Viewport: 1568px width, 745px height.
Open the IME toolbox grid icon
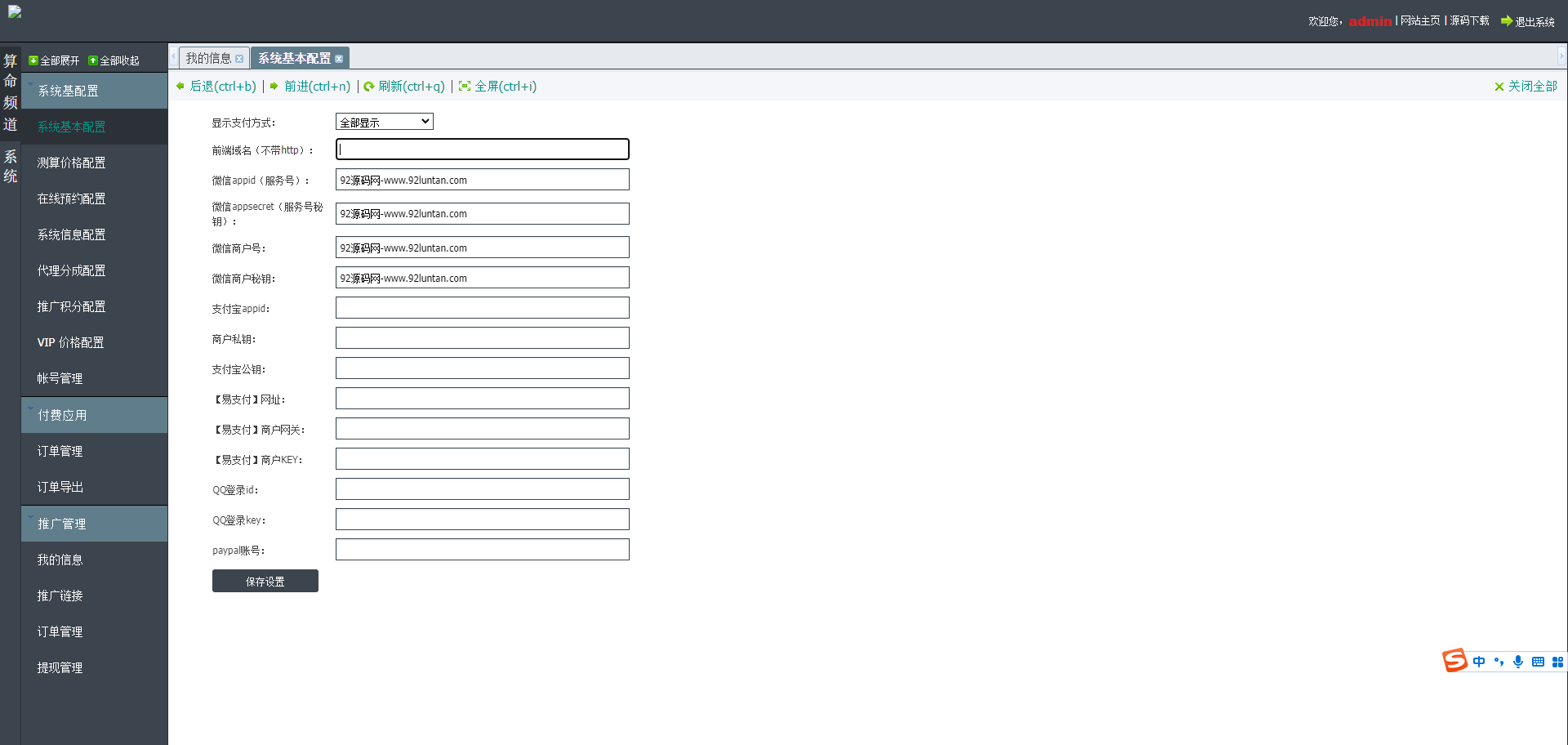pyautogui.click(x=1557, y=662)
